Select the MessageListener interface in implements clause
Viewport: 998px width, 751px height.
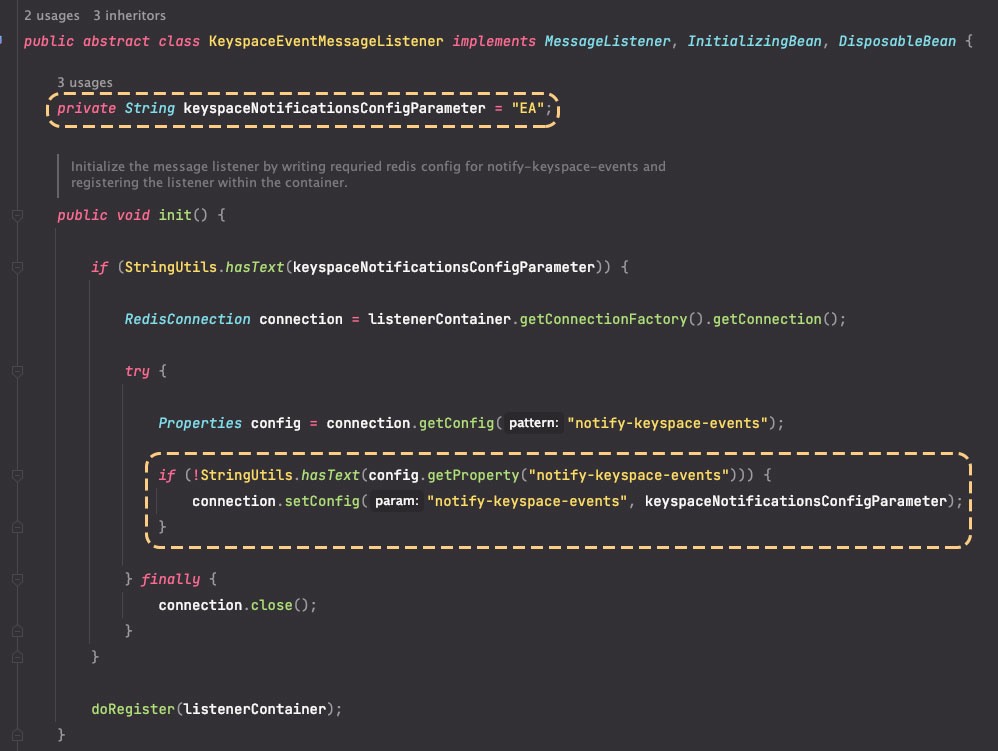607,41
